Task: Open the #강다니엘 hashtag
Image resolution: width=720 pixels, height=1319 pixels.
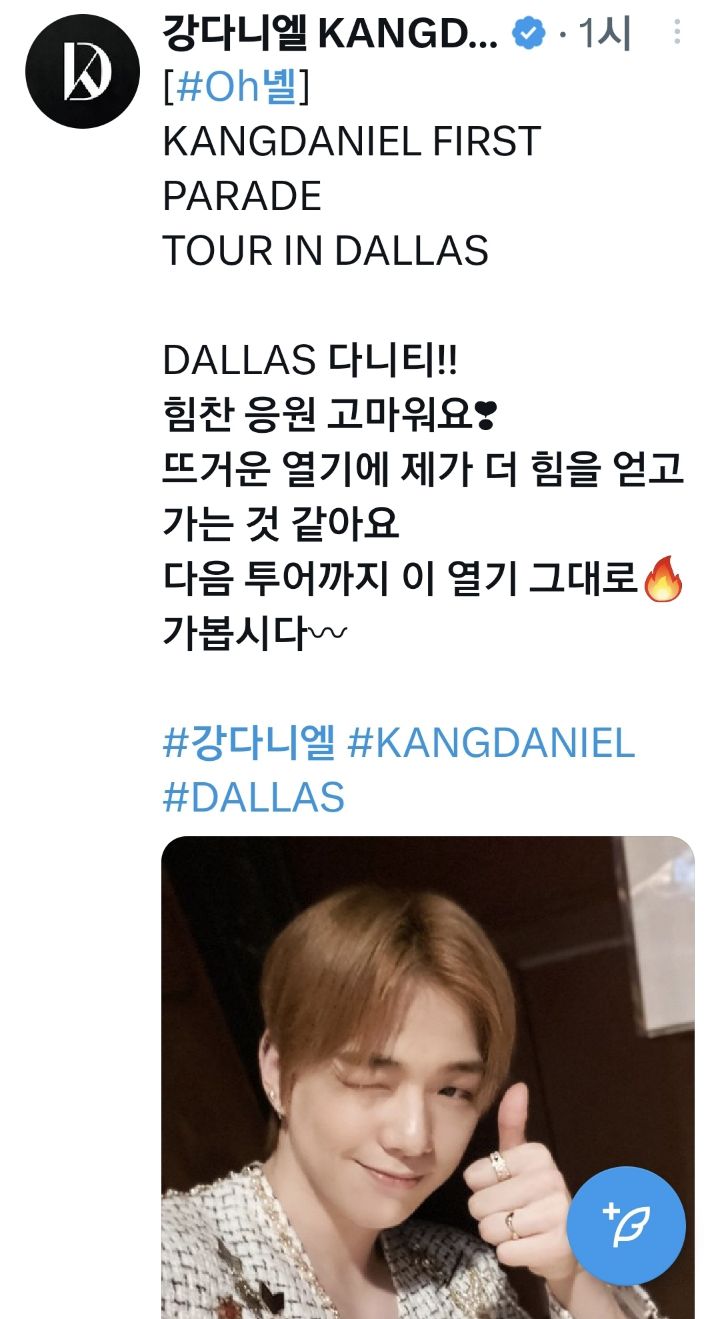Action: [x=249, y=743]
